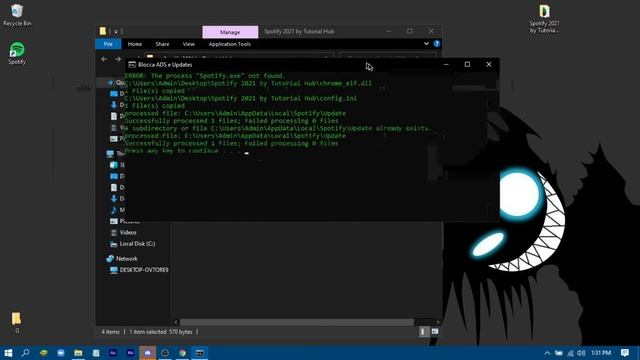Select Local Disk (C:) in navigation pane
Image resolution: width=640 pixels, height=360 pixels.
[x=137, y=244]
